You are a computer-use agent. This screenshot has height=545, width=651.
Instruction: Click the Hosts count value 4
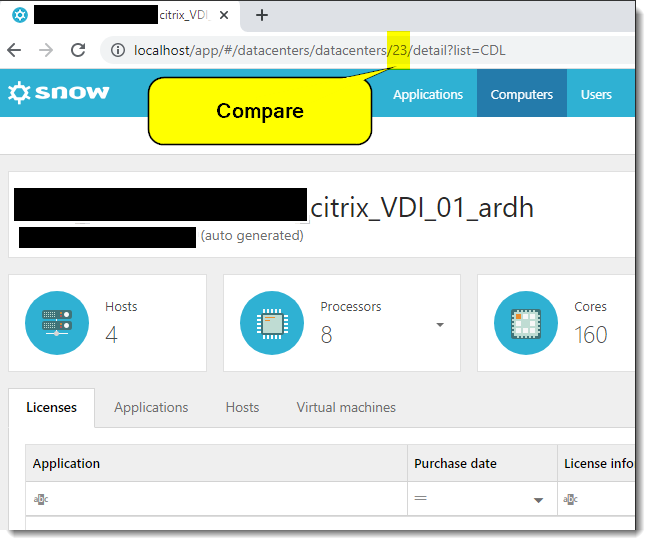click(x=111, y=335)
